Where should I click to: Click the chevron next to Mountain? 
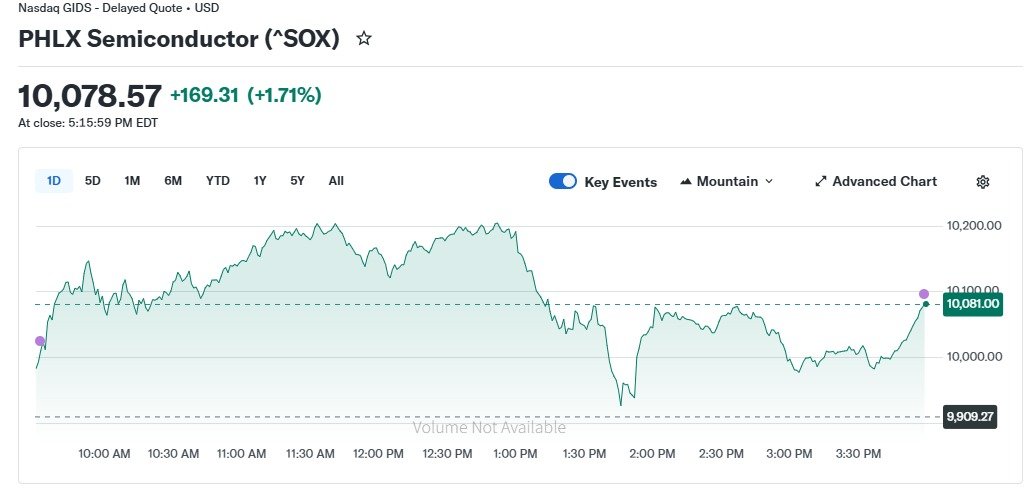768,181
